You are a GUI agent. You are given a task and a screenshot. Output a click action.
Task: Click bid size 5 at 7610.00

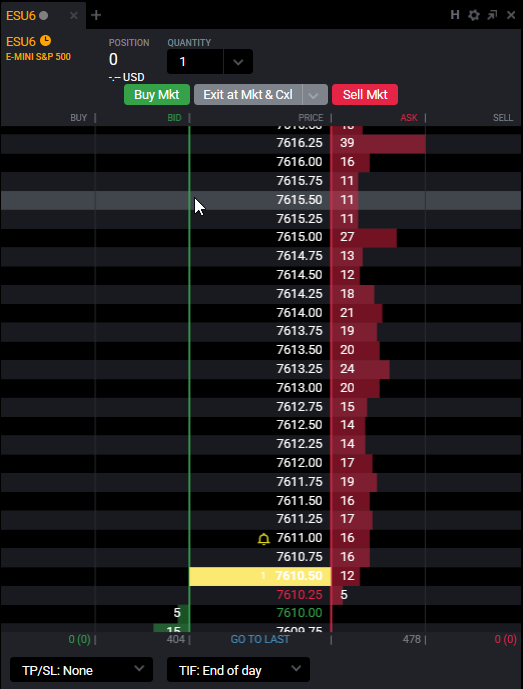tap(177, 613)
